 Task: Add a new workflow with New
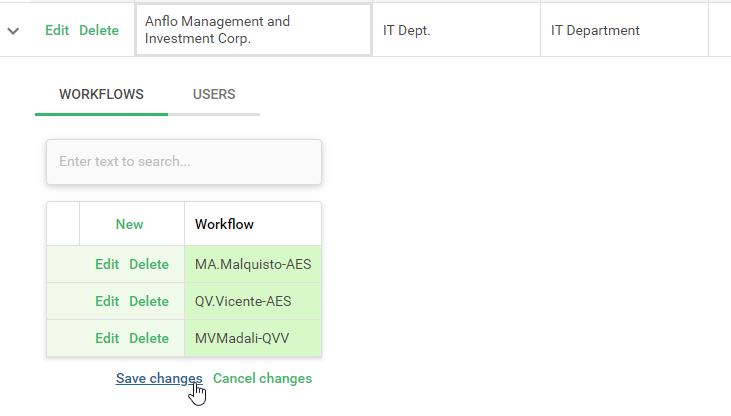tap(130, 225)
